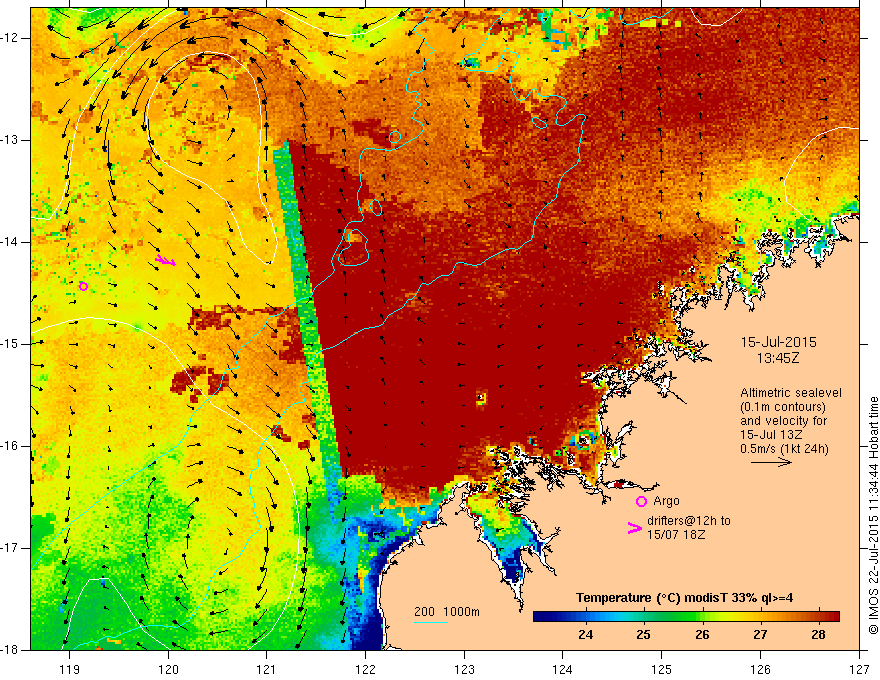Click the 24 label on temperature scale

(x=585, y=635)
